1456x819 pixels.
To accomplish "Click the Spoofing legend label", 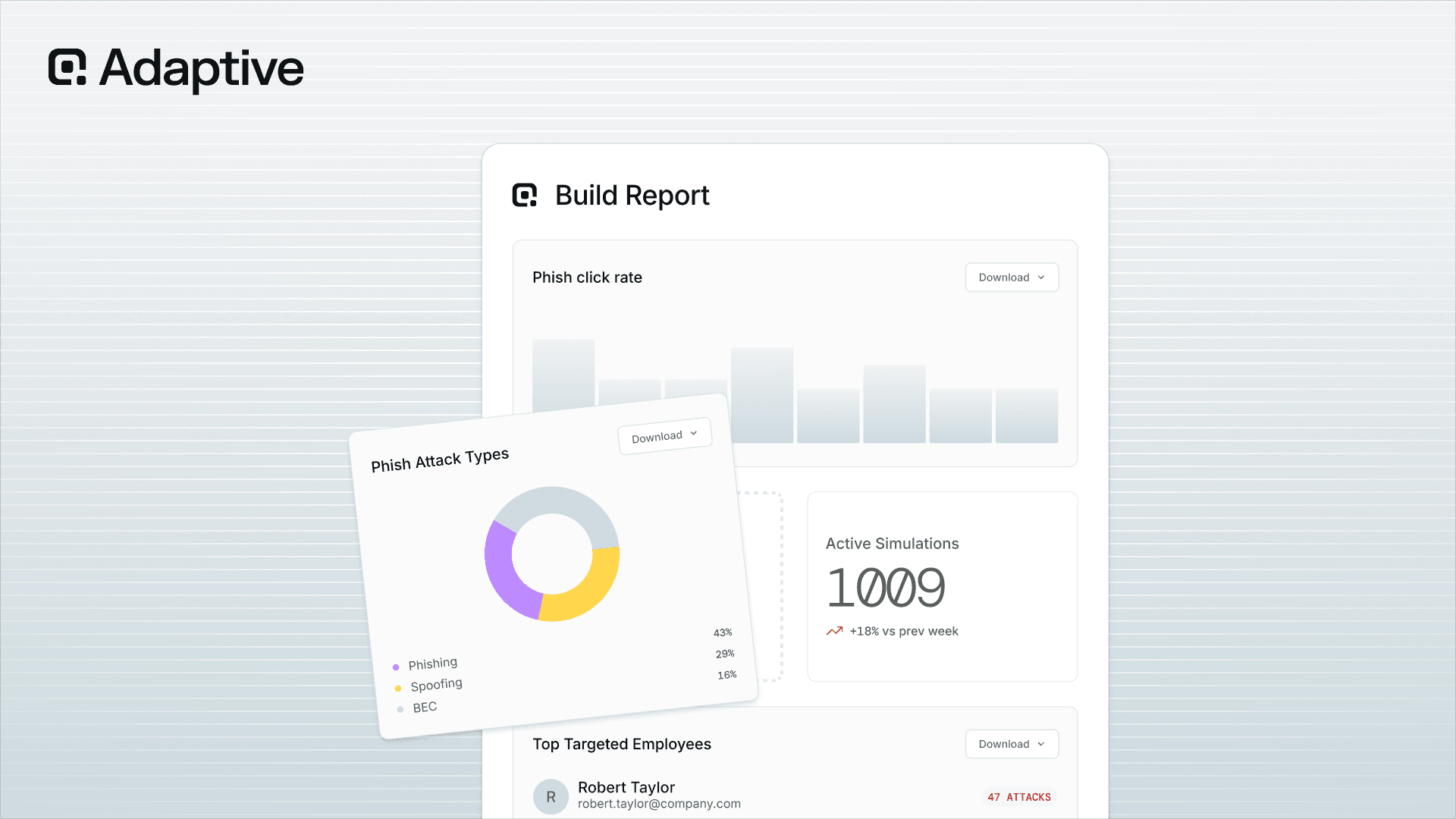I will click(437, 685).
